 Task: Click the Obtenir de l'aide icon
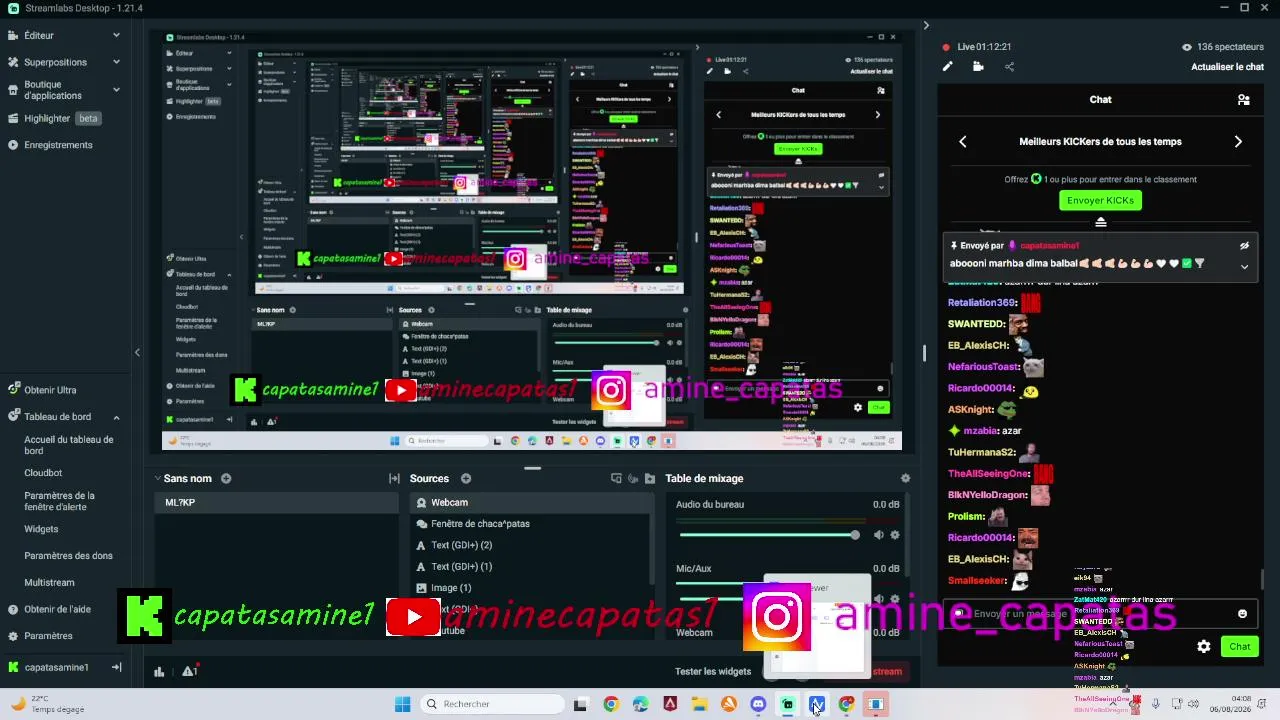13,609
